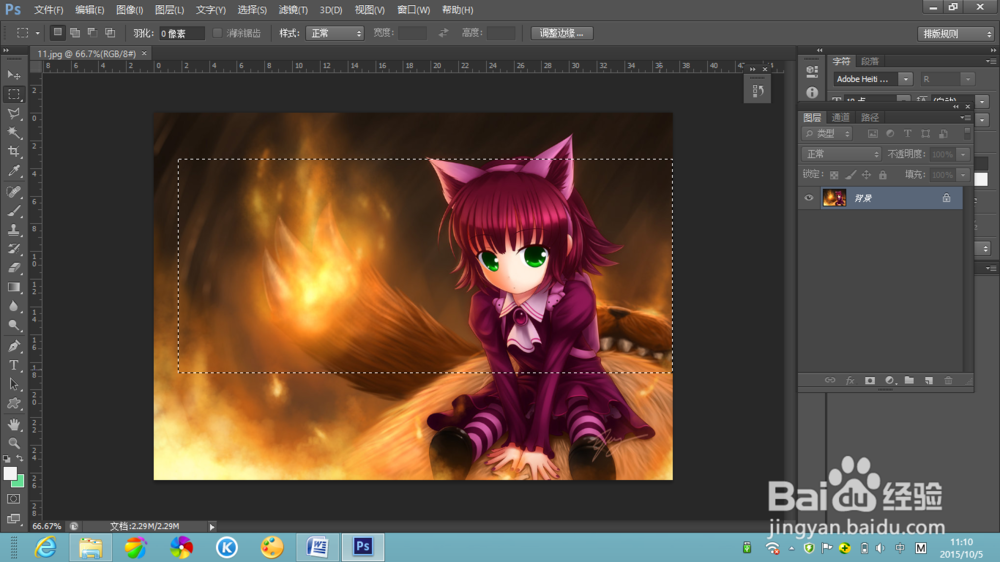Click the 调整边缘 button

[562, 33]
